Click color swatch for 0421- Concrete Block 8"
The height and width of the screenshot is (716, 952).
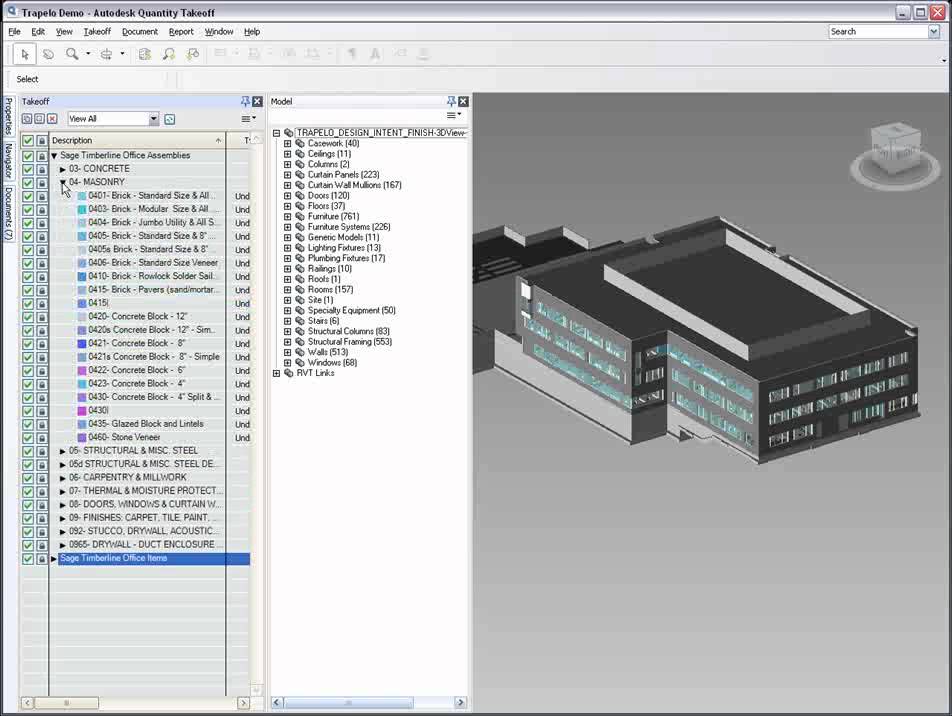point(82,344)
